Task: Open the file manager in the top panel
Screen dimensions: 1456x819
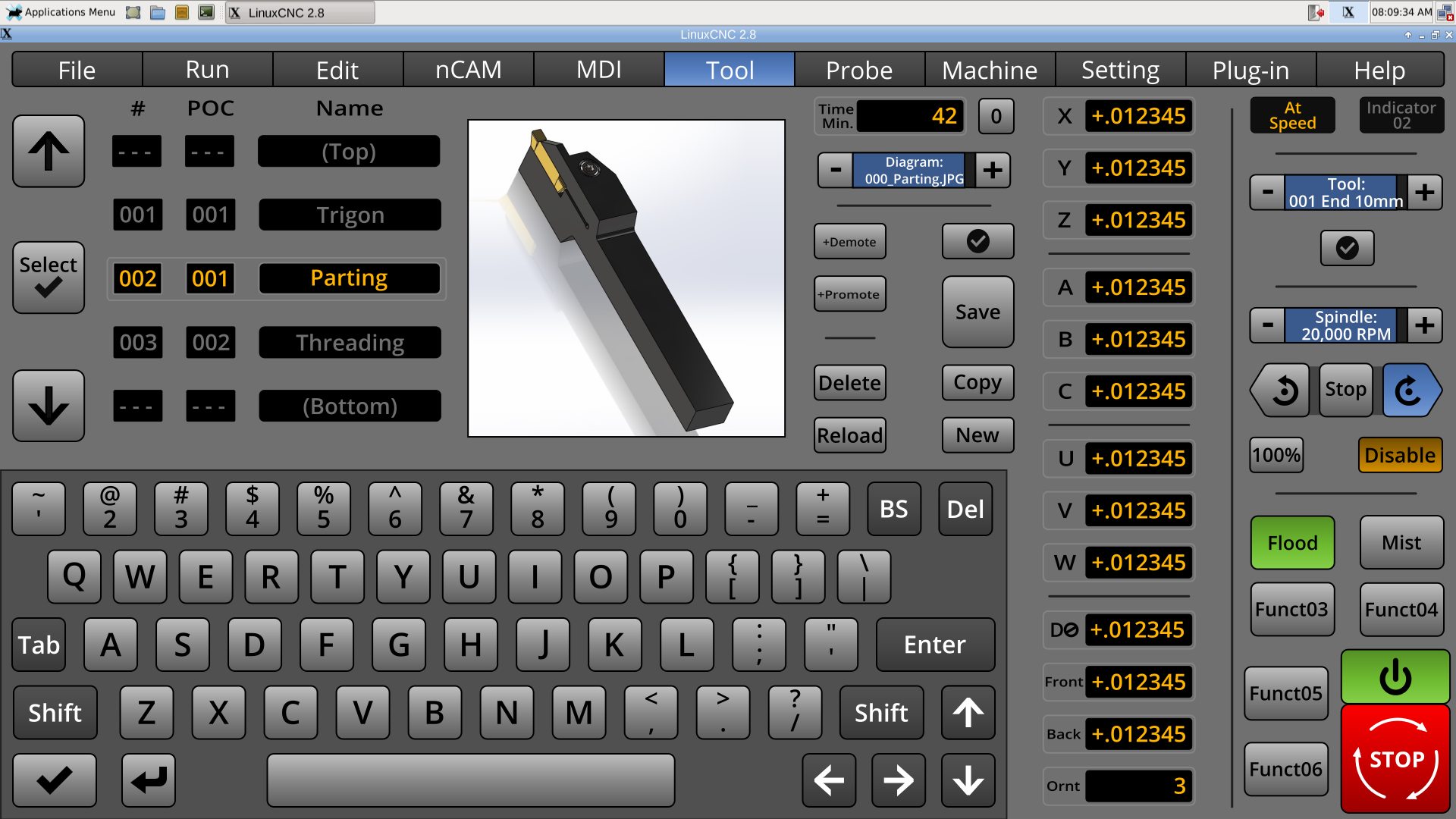Action: tap(158, 12)
